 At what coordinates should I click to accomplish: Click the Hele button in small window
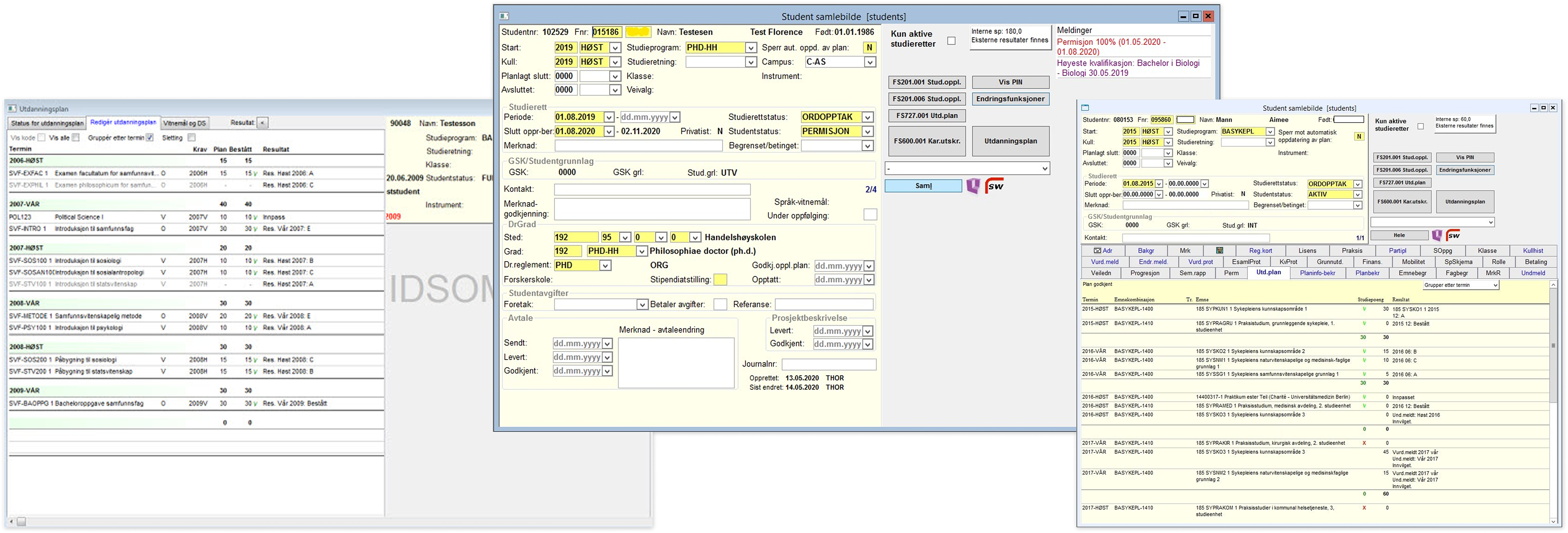1399,235
